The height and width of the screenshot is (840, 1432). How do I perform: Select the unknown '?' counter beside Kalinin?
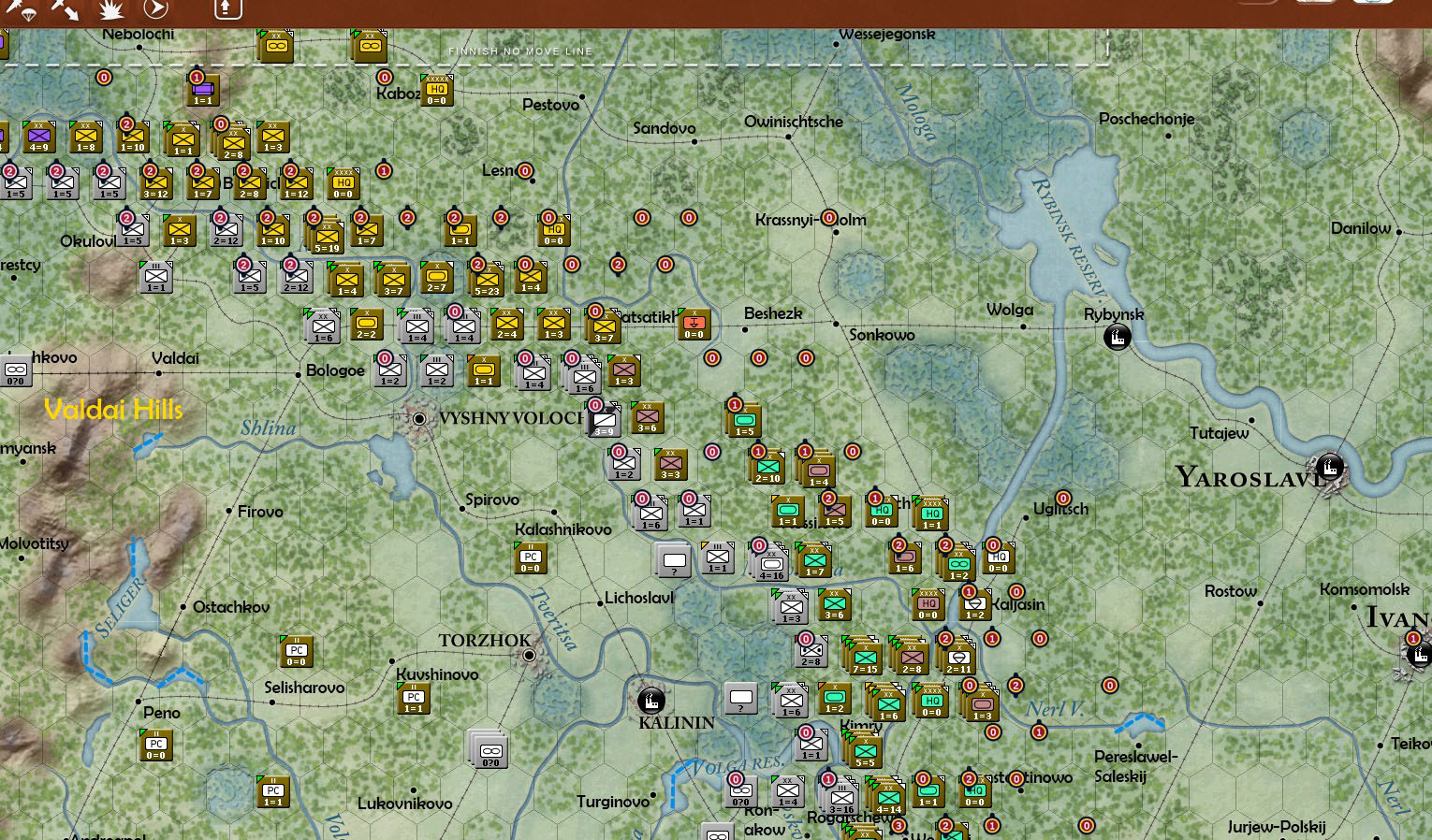[x=741, y=699]
